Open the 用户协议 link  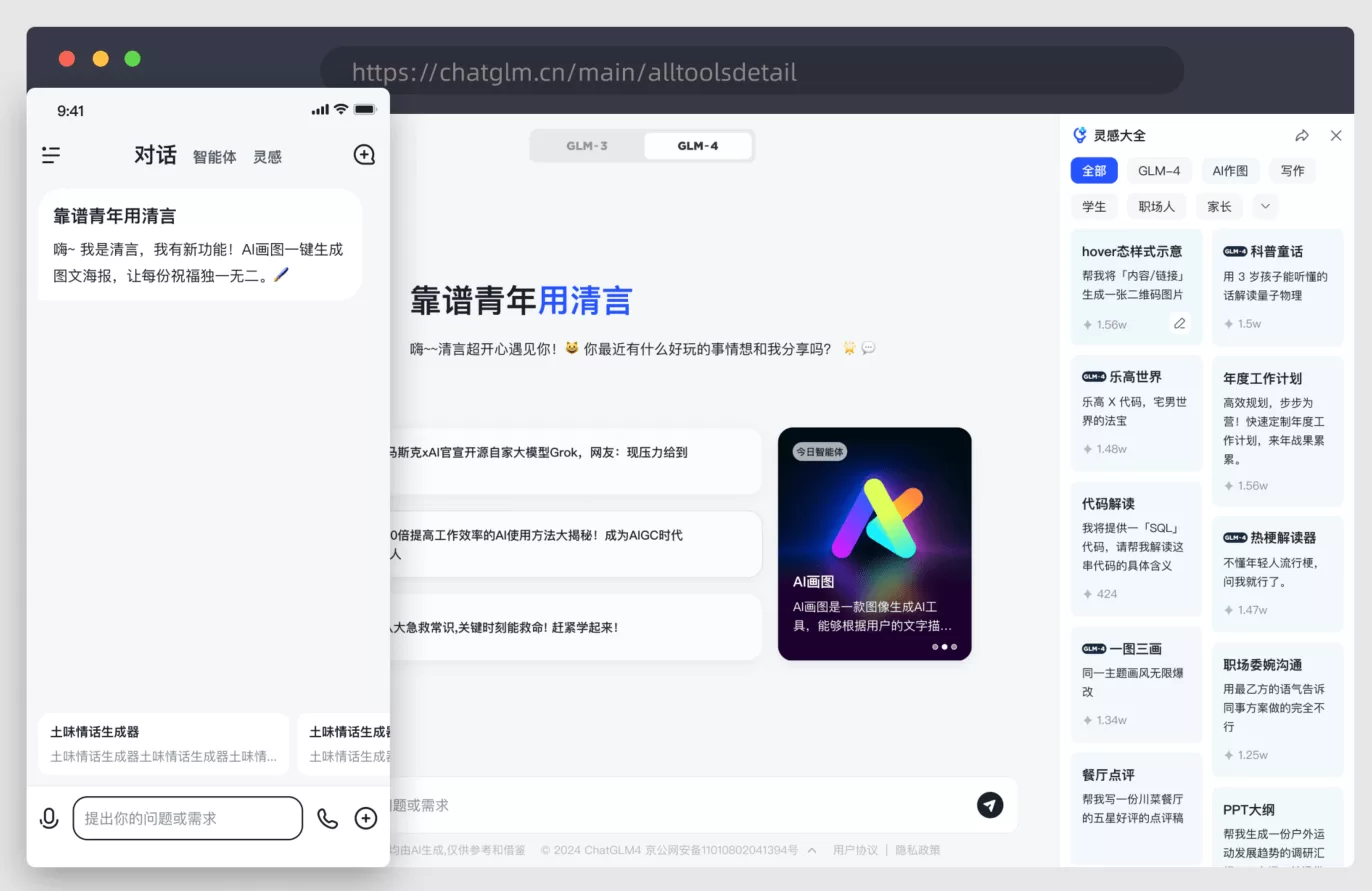pos(855,850)
